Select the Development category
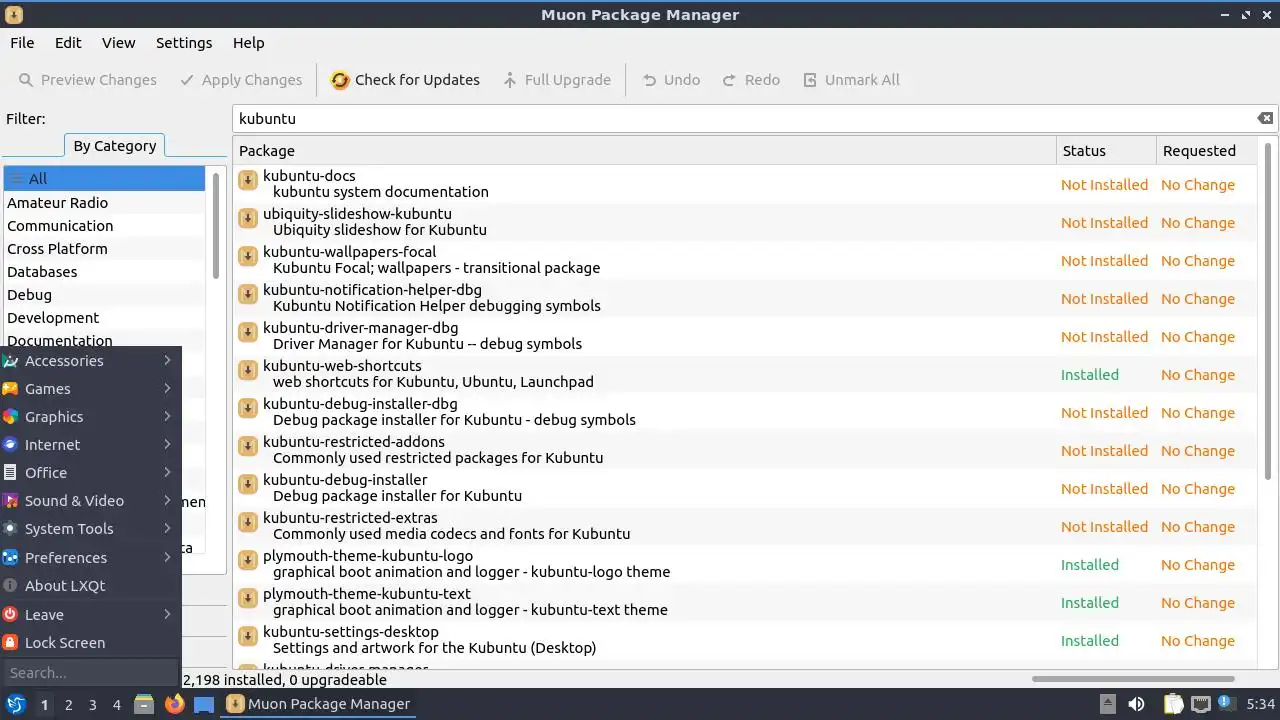Viewport: 1280px width, 720px height. (104, 318)
